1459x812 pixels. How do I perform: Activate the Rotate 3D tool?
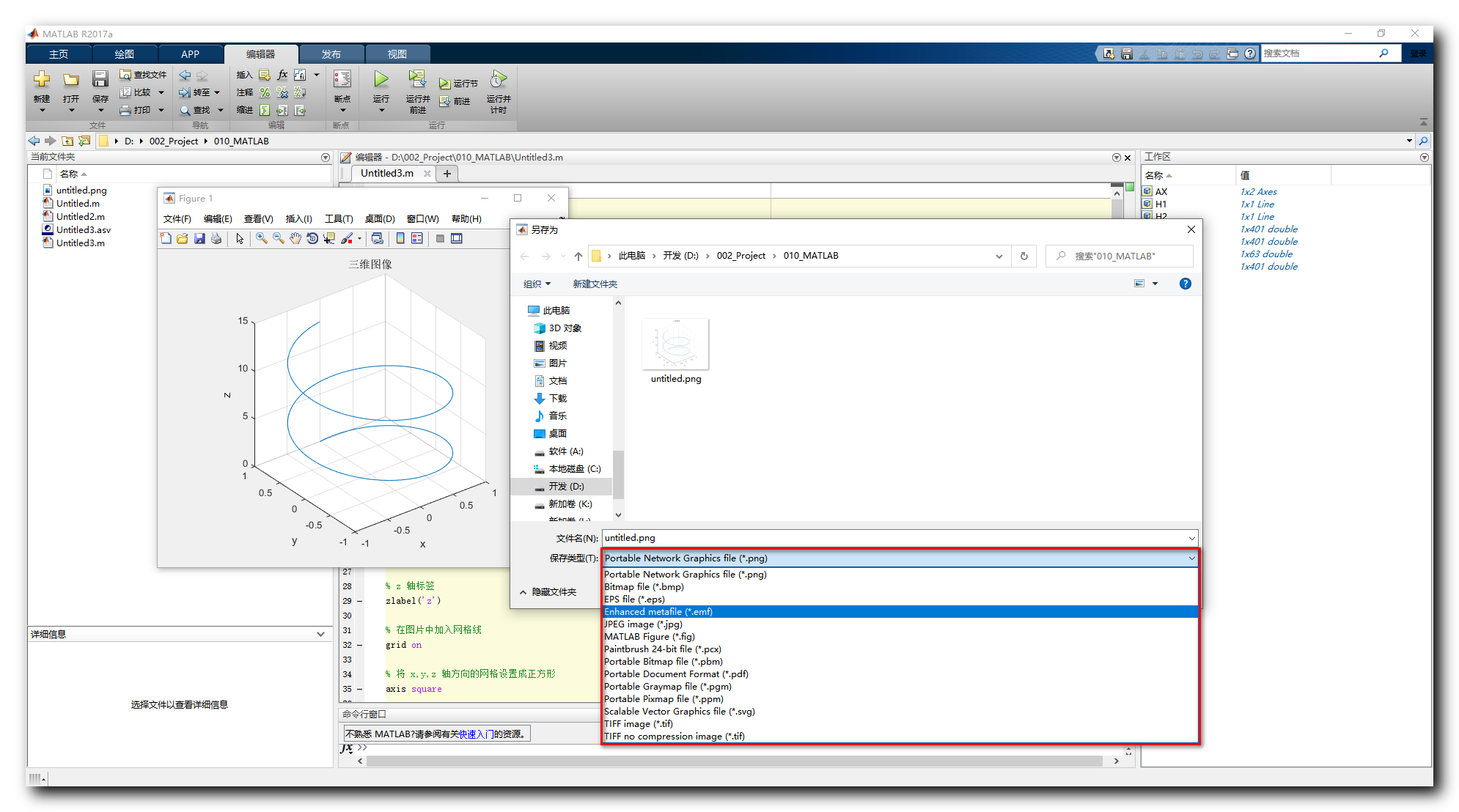[312, 238]
